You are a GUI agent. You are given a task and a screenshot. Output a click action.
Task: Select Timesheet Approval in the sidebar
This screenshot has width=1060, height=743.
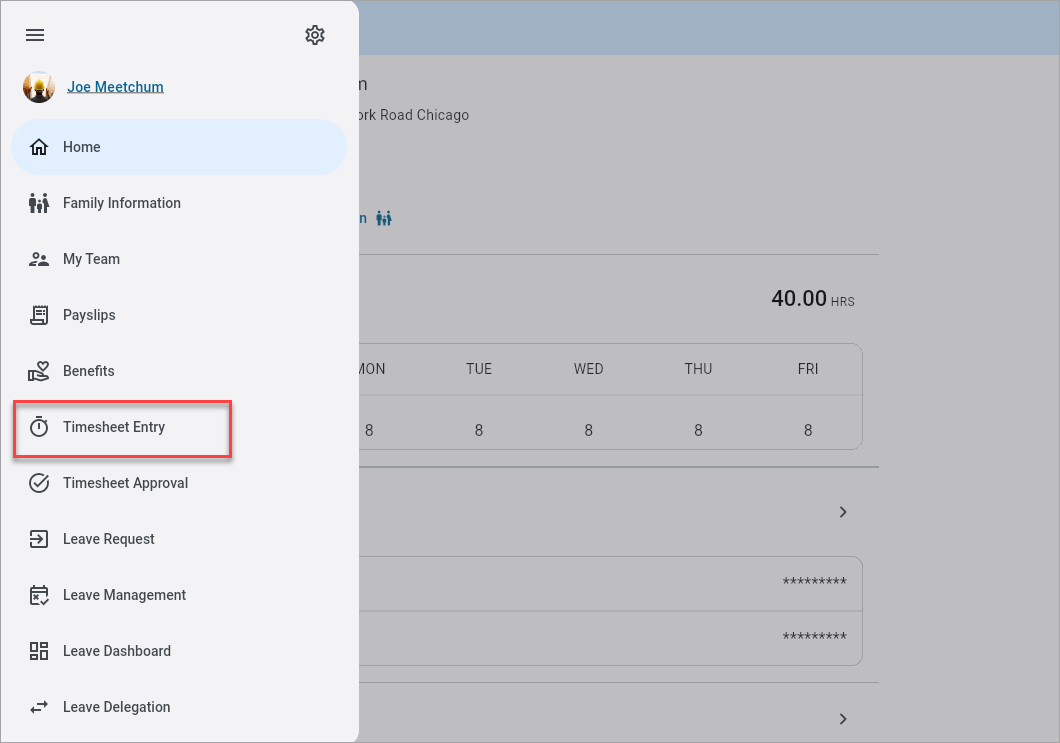125,483
